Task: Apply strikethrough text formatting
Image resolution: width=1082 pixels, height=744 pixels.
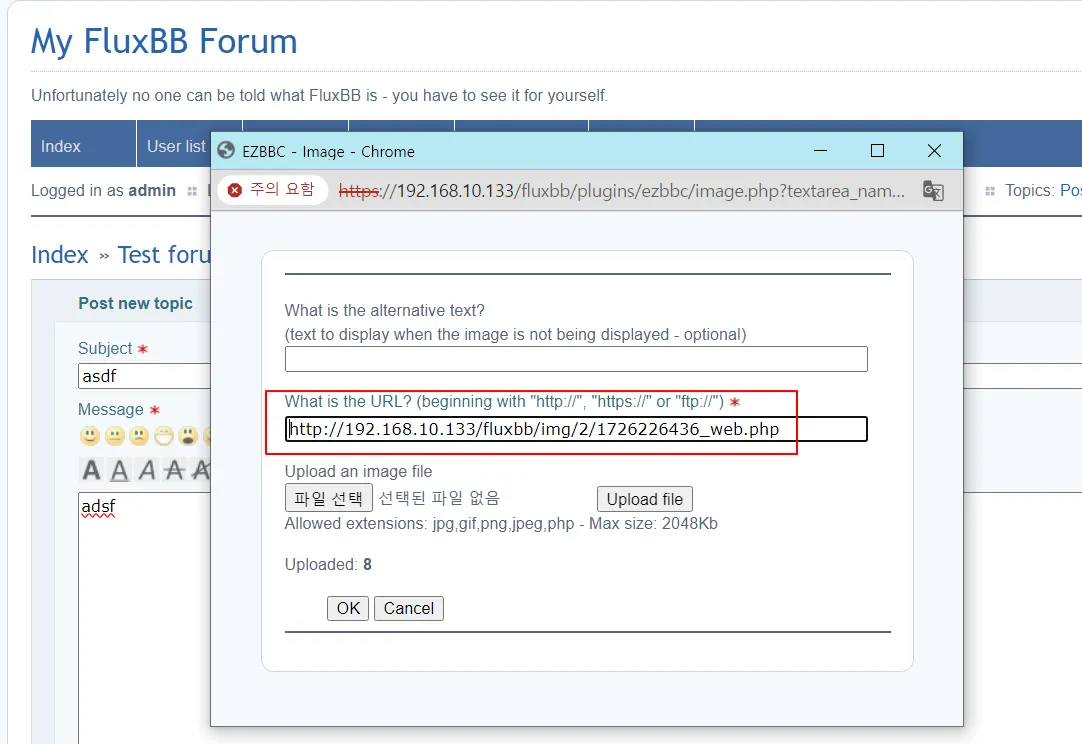Action: (x=174, y=470)
